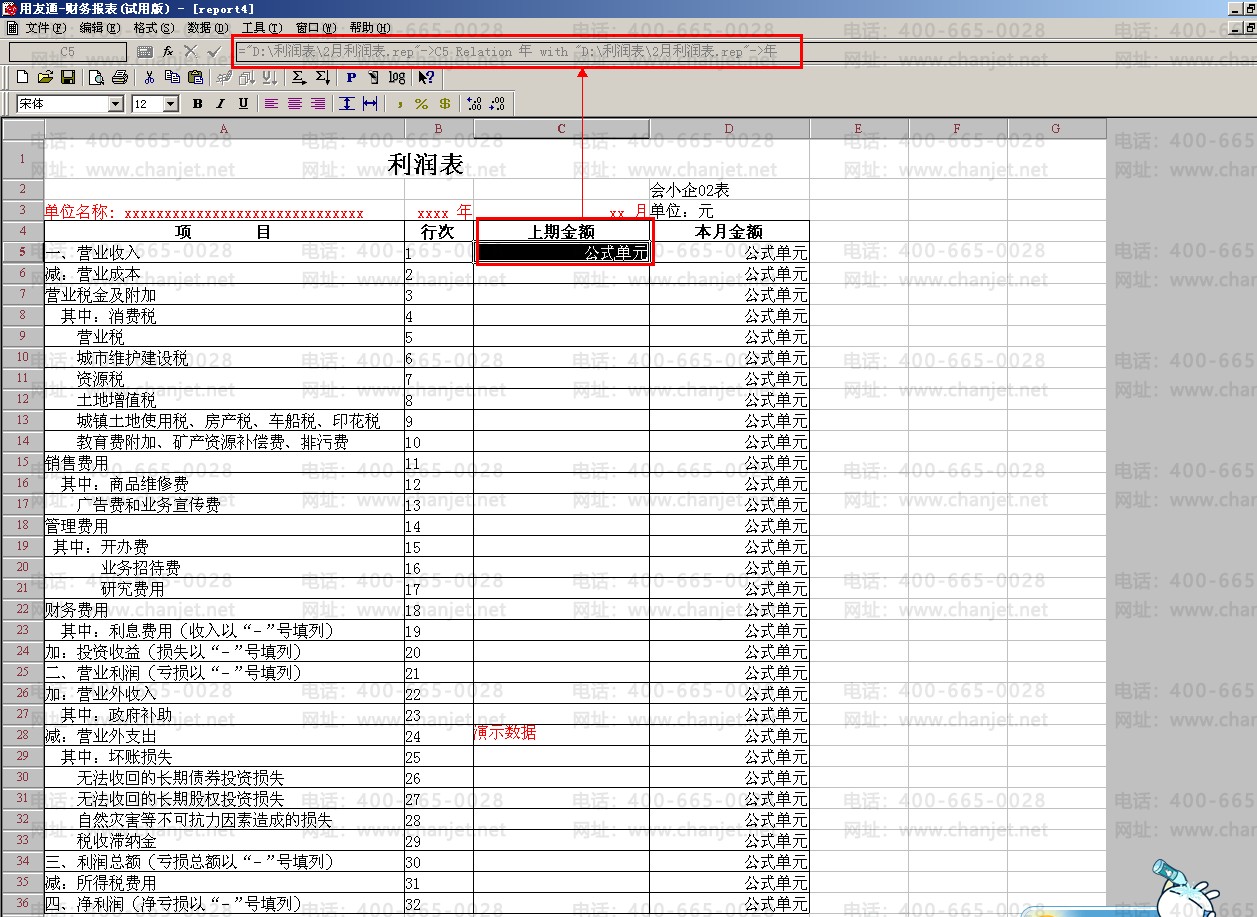The image size is (1257, 917).
Task: Select the 单位名称 cell in row 3
Action: pos(224,211)
